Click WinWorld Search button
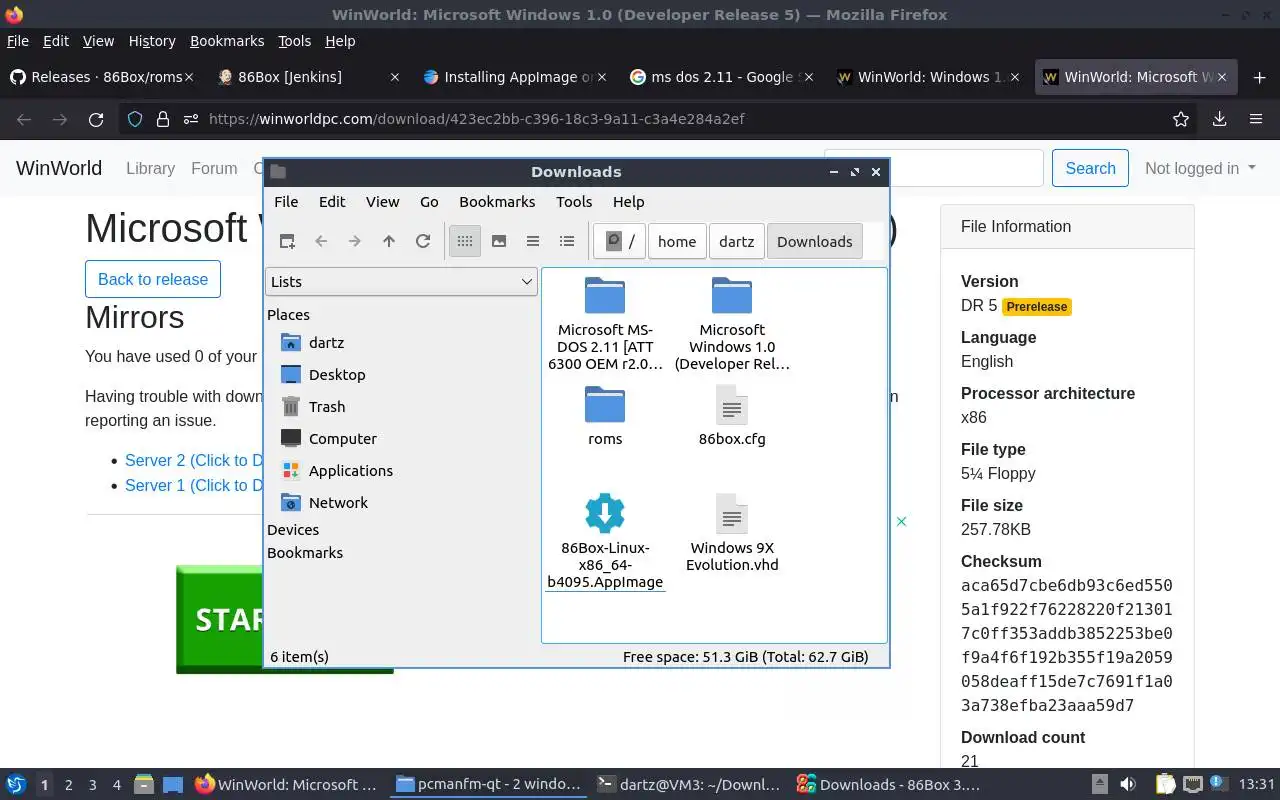 [x=1090, y=168]
